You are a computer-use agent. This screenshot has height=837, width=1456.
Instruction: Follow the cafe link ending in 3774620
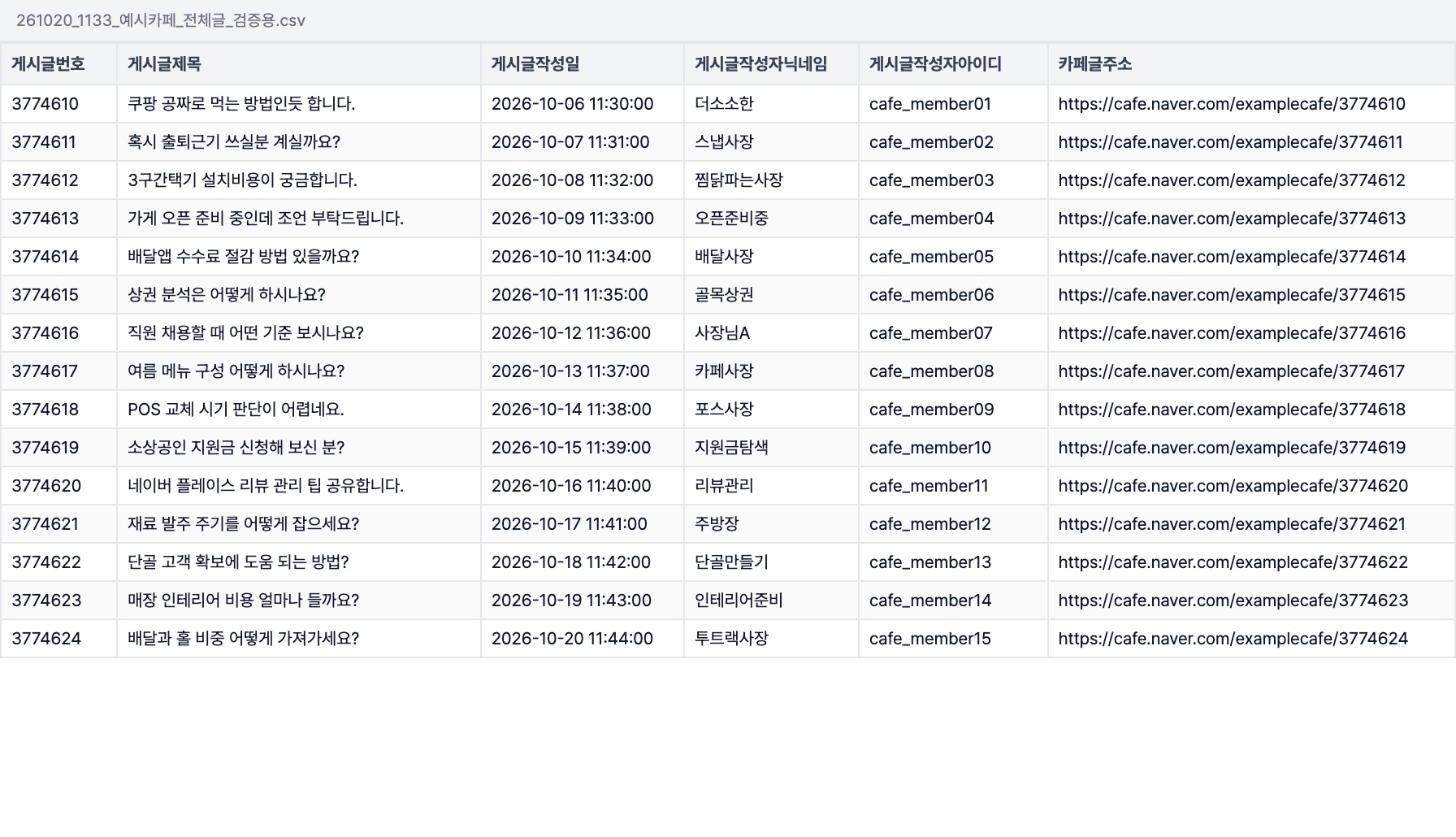click(1233, 486)
